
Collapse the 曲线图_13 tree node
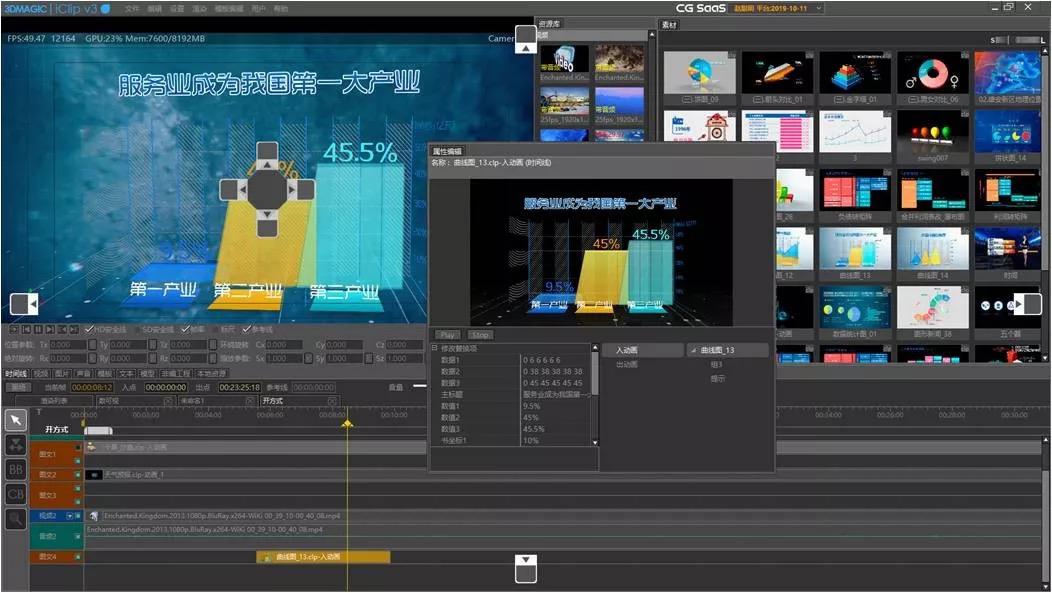[x=692, y=350]
